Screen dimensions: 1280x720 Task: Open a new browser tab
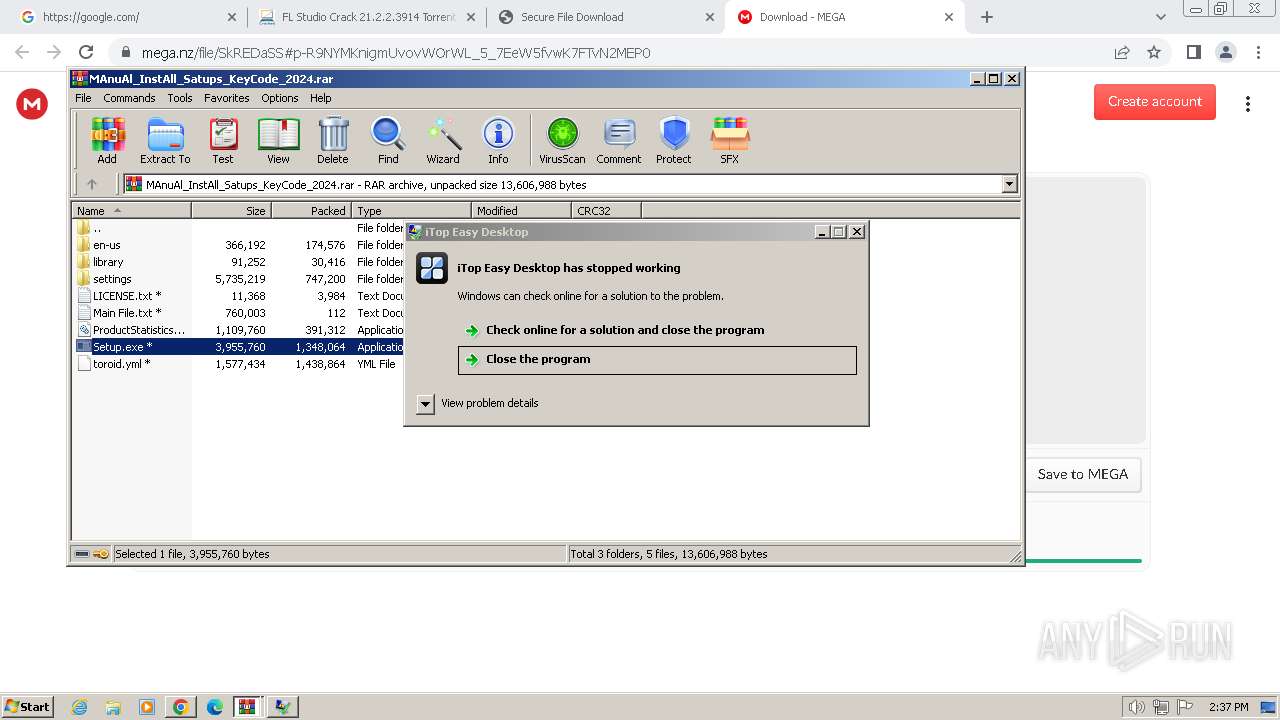click(x=987, y=17)
